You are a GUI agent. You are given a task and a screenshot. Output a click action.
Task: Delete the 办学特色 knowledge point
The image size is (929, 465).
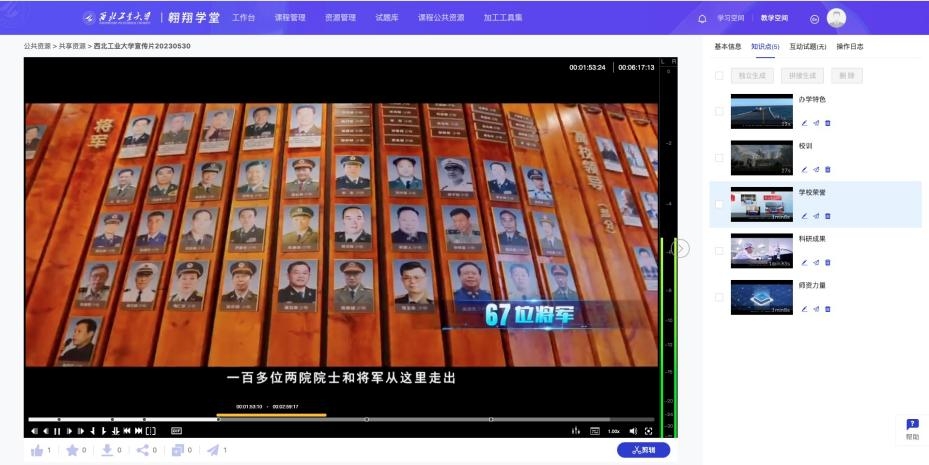(828, 123)
